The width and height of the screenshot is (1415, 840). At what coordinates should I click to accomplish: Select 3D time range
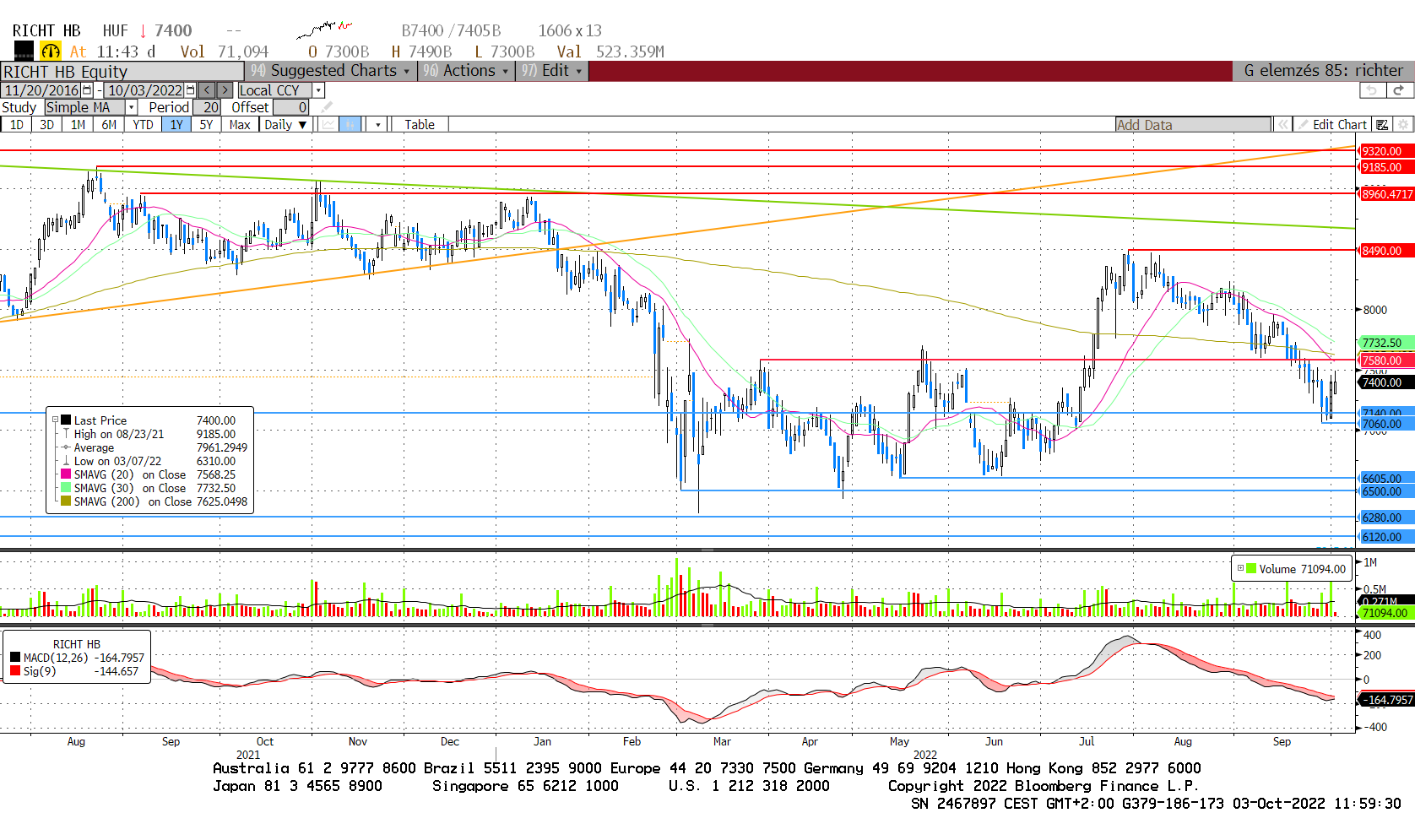coord(46,125)
